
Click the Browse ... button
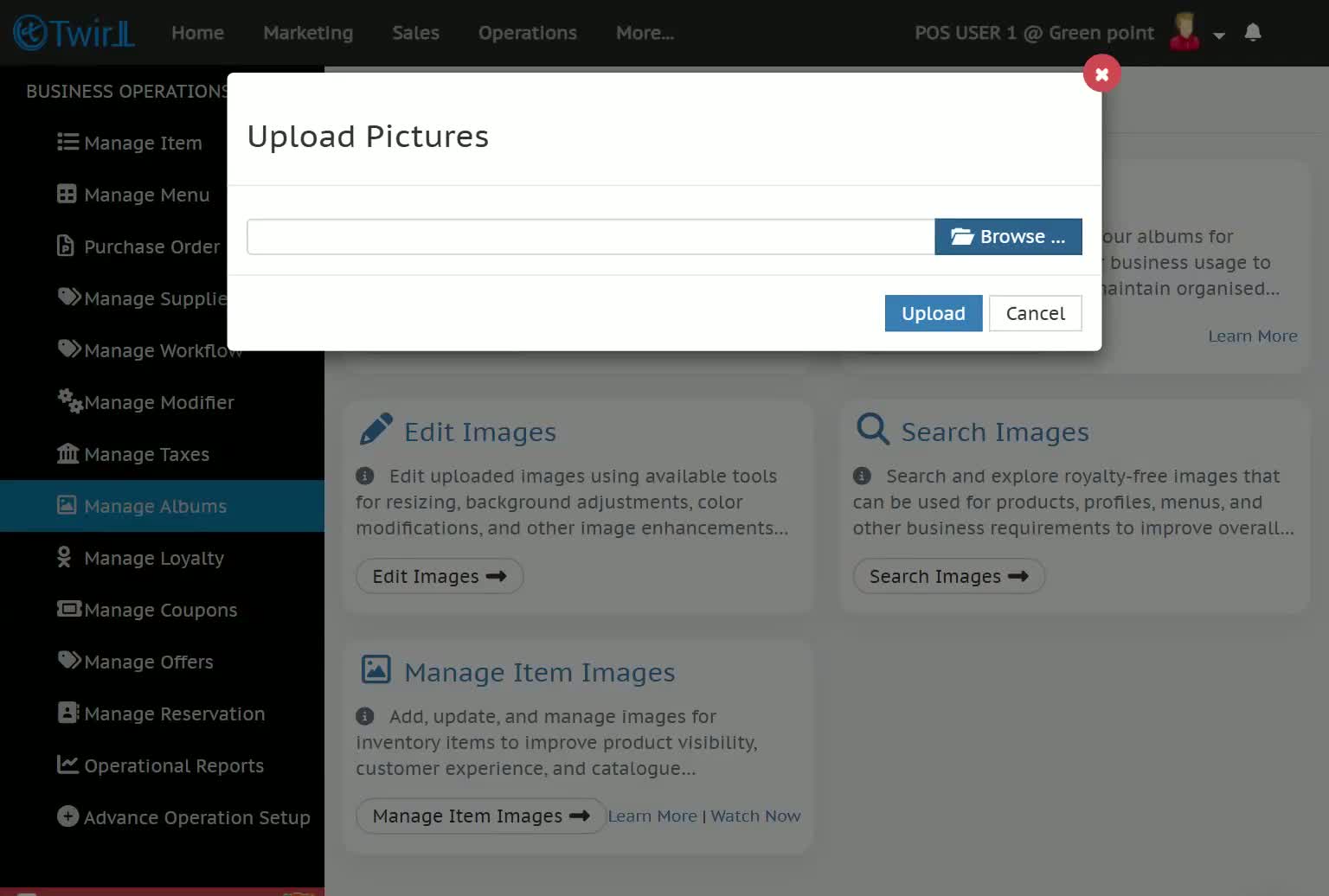pos(1008,237)
